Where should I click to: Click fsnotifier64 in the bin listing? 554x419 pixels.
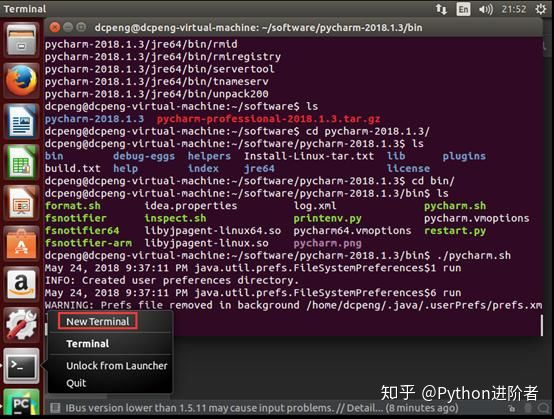[x=82, y=231]
